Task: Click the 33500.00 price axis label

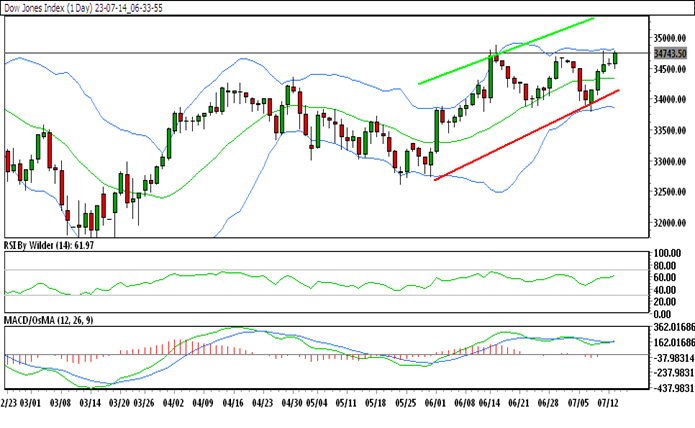Action: coord(670,130)
